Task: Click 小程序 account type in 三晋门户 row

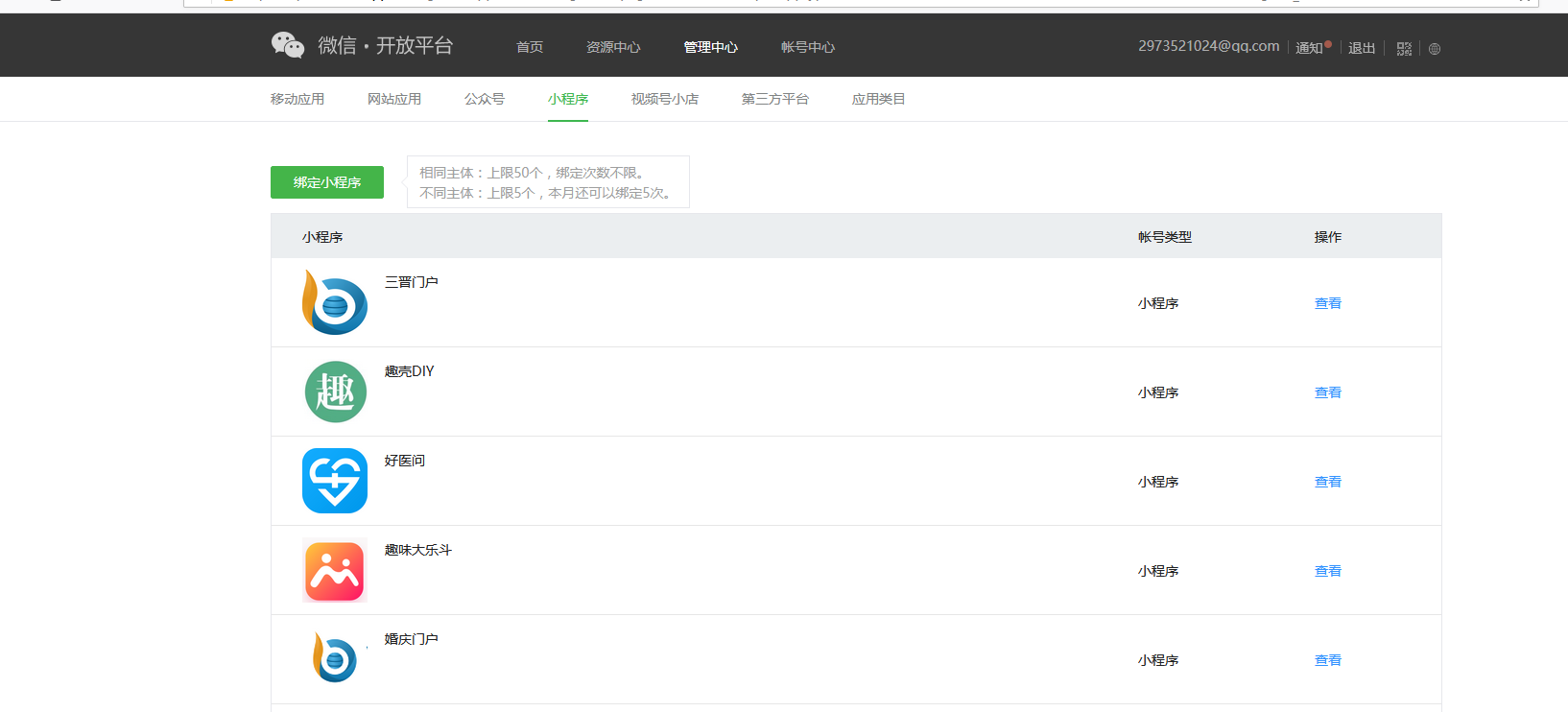Action: pyautogui.click(x=1158, y=303)
